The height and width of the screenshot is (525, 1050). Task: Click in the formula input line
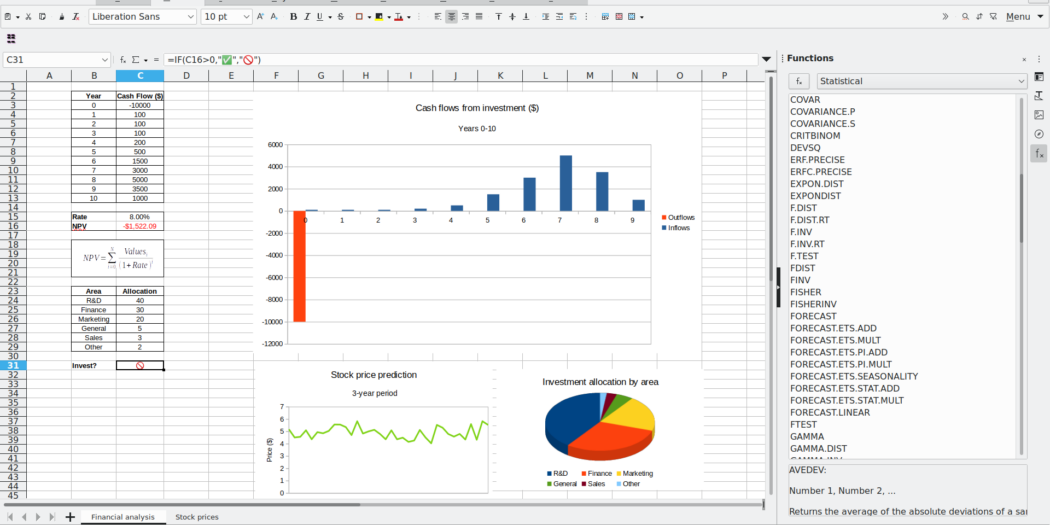461,60
